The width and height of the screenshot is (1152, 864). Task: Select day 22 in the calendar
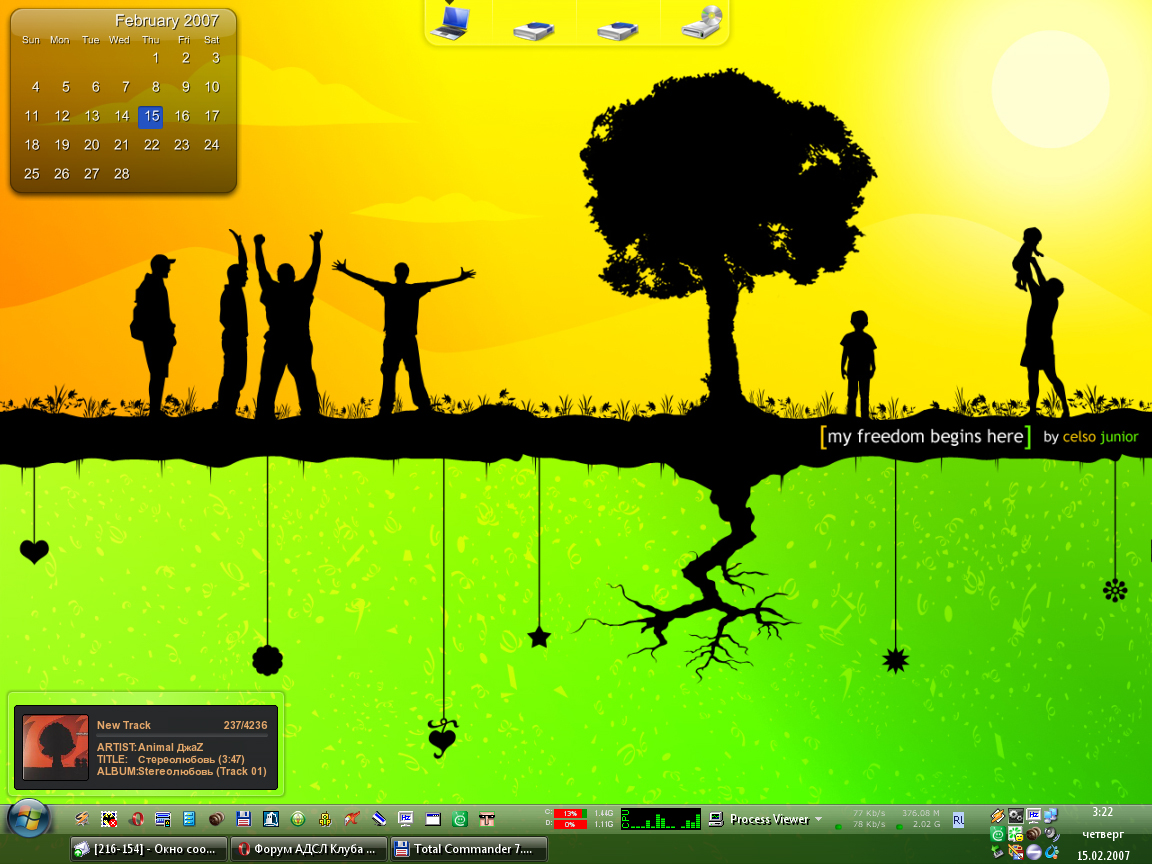[x=151, y=145]
